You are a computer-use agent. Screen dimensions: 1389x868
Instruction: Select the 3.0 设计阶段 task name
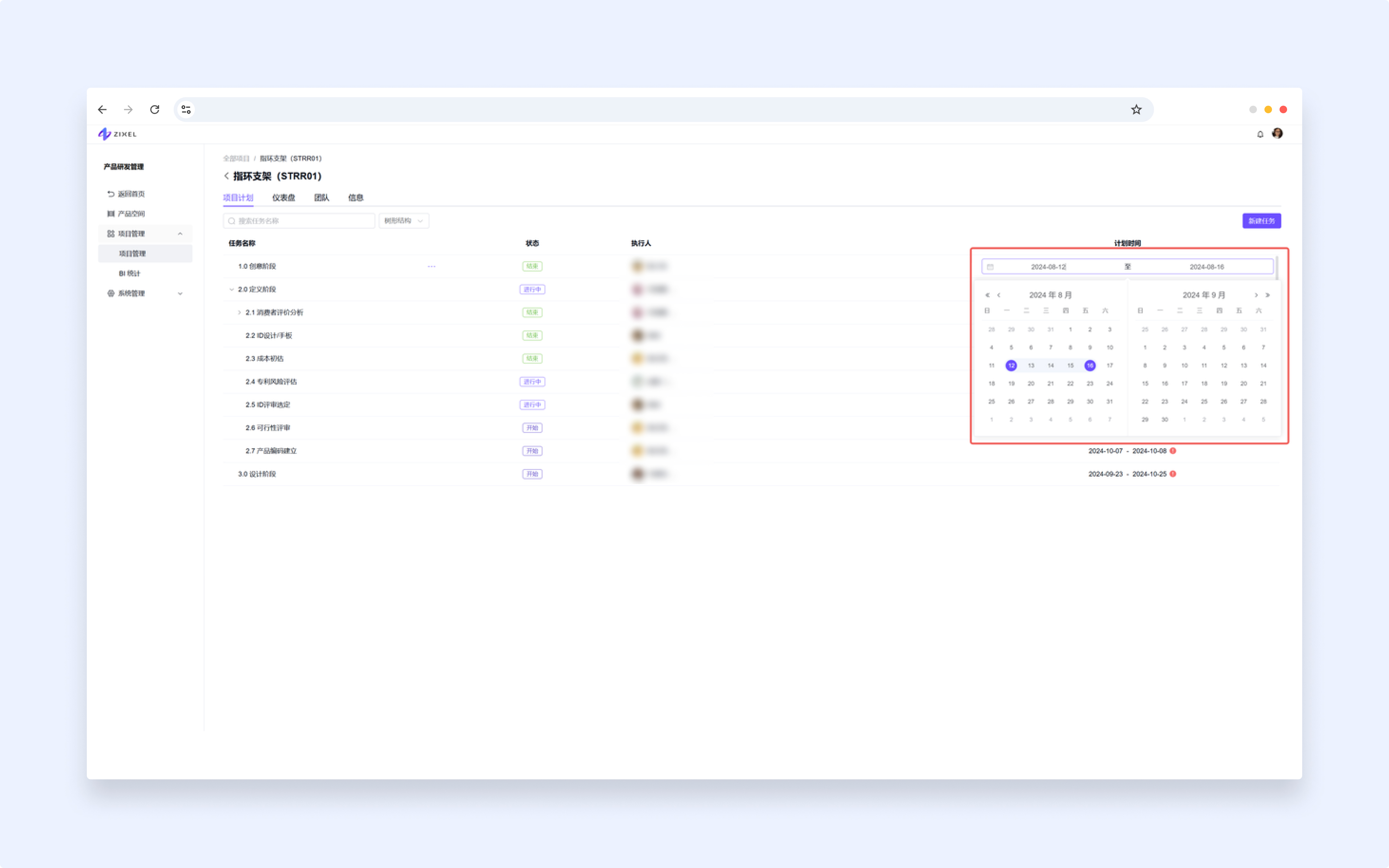[x=257, y=474]
